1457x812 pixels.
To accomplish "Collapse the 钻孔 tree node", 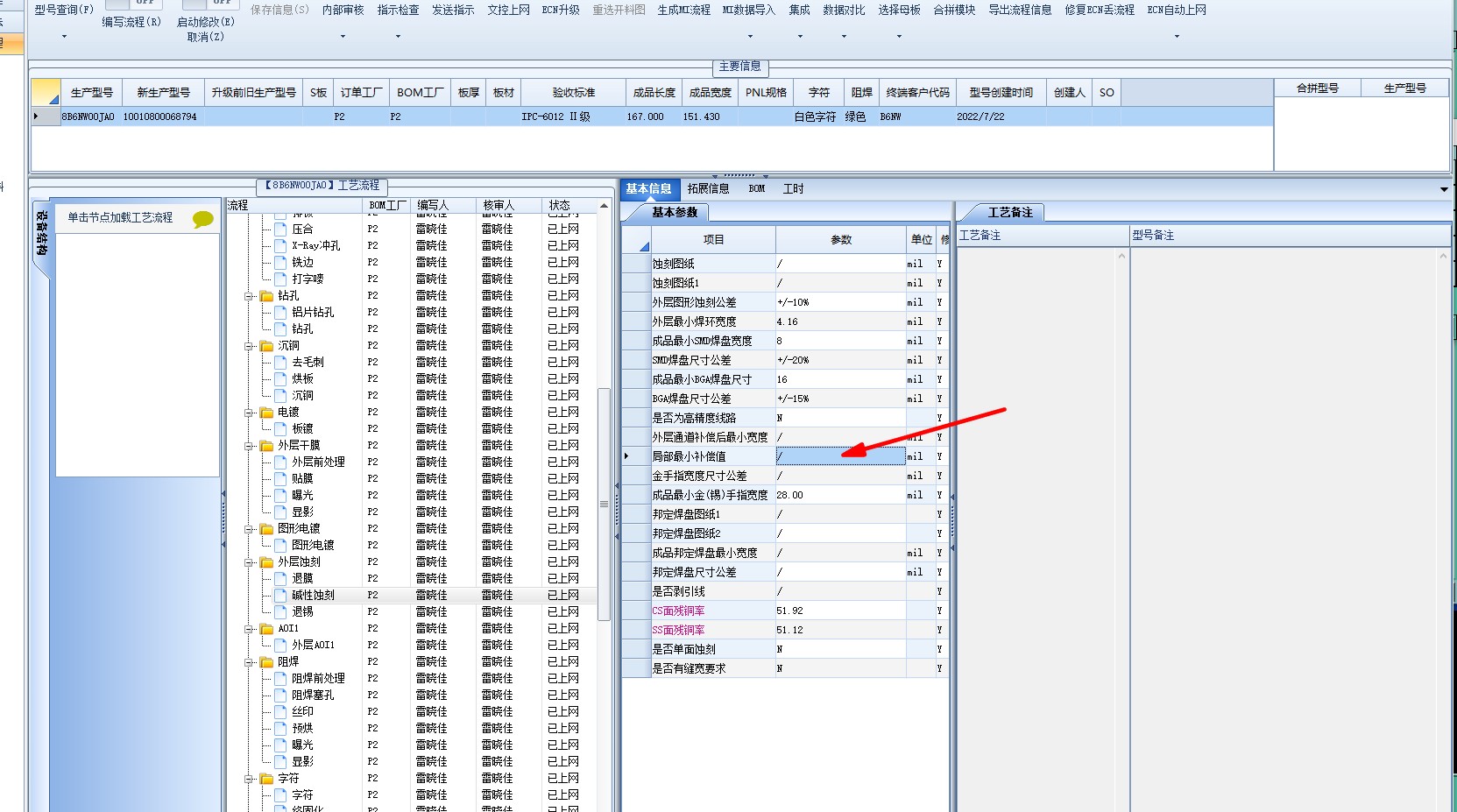I will point(250,296).
